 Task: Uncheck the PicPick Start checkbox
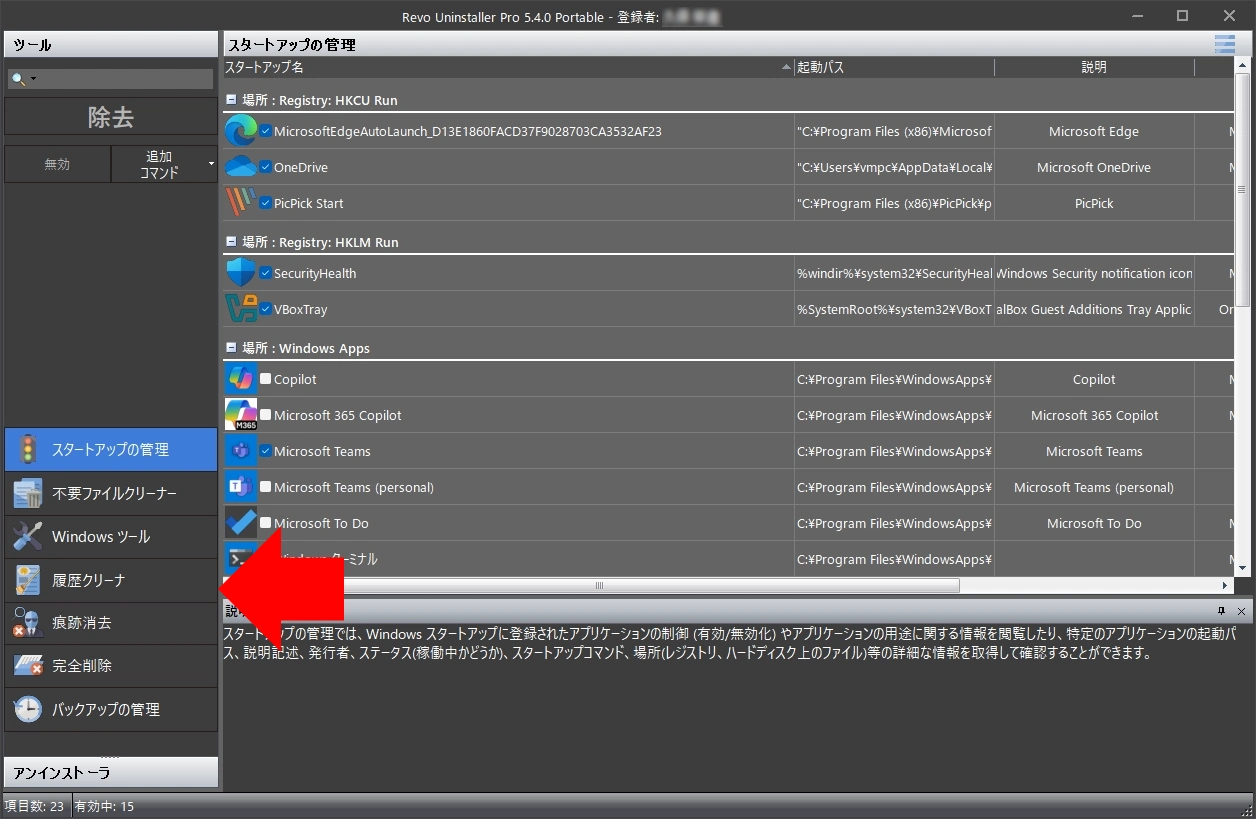click(265, 203)
